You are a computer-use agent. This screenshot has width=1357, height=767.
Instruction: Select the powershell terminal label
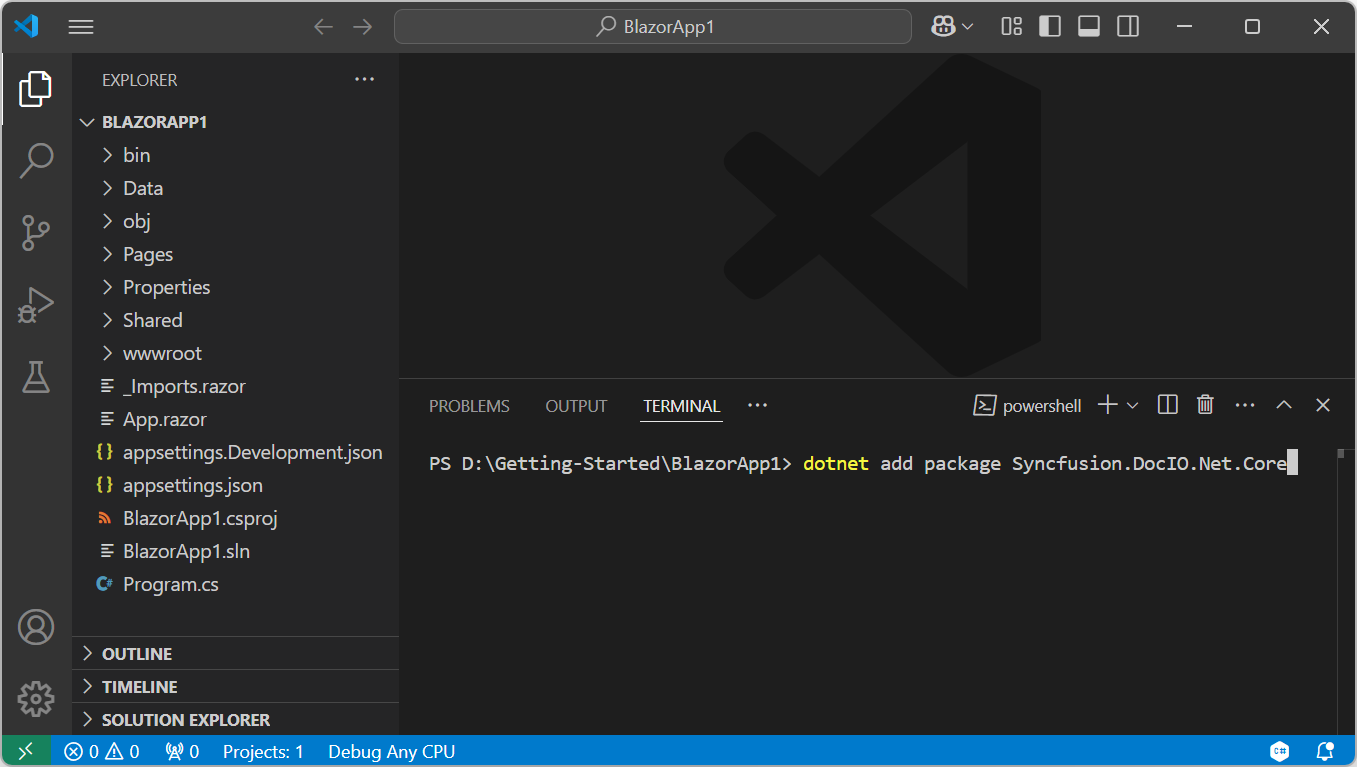point(1028,405)
